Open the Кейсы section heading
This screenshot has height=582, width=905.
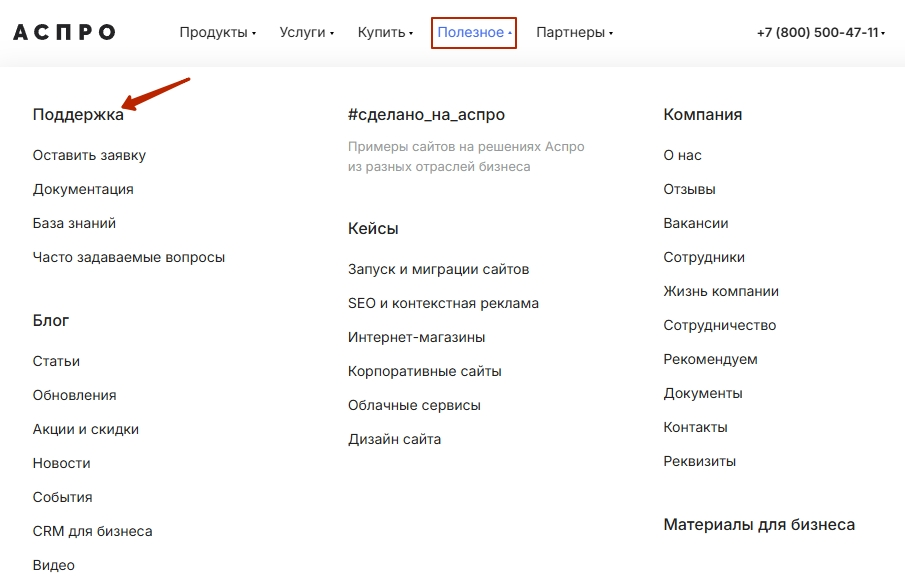click(373, 229)
